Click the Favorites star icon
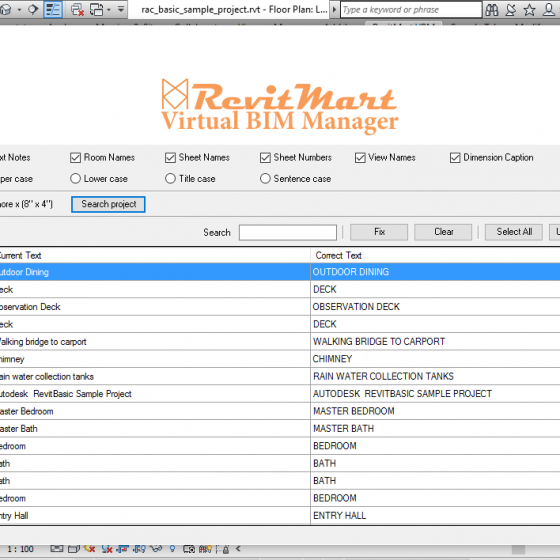Image resolution: width=560 pixels, height=560 pixels. 529,10
